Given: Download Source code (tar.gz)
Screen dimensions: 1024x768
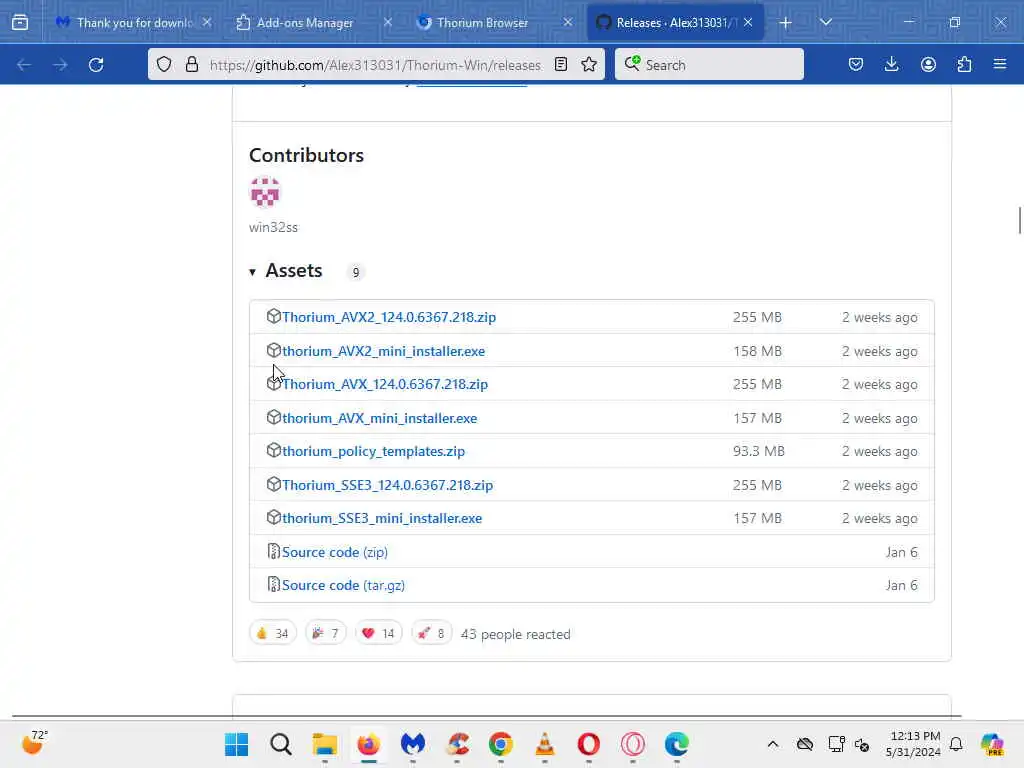Looking at the screenshot, I should click(x=344, y=585).
